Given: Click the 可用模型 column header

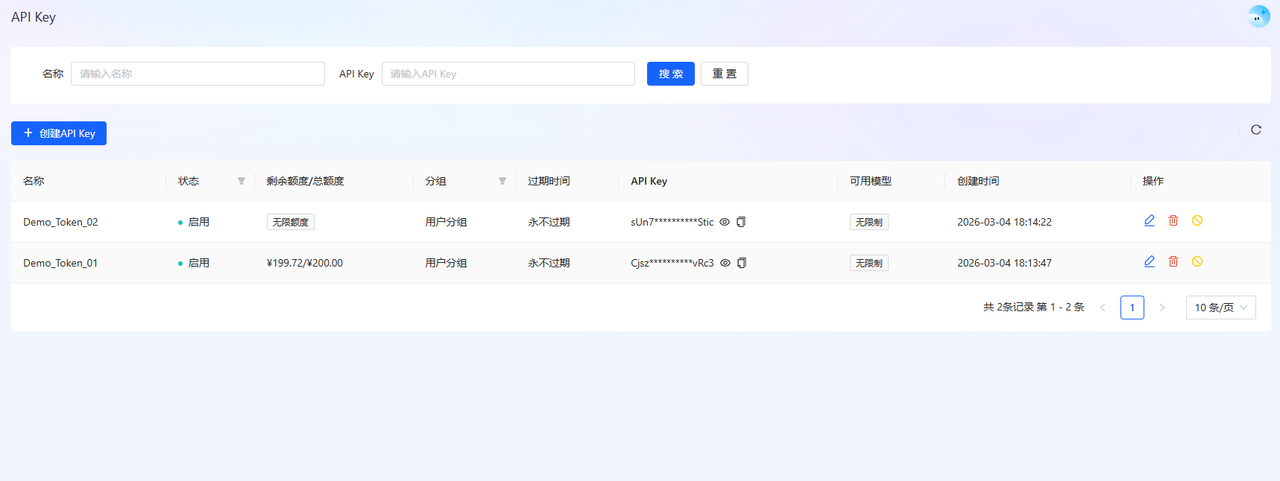Looking at the screenshot, I should pyautogui.click(x=870, y=181).
